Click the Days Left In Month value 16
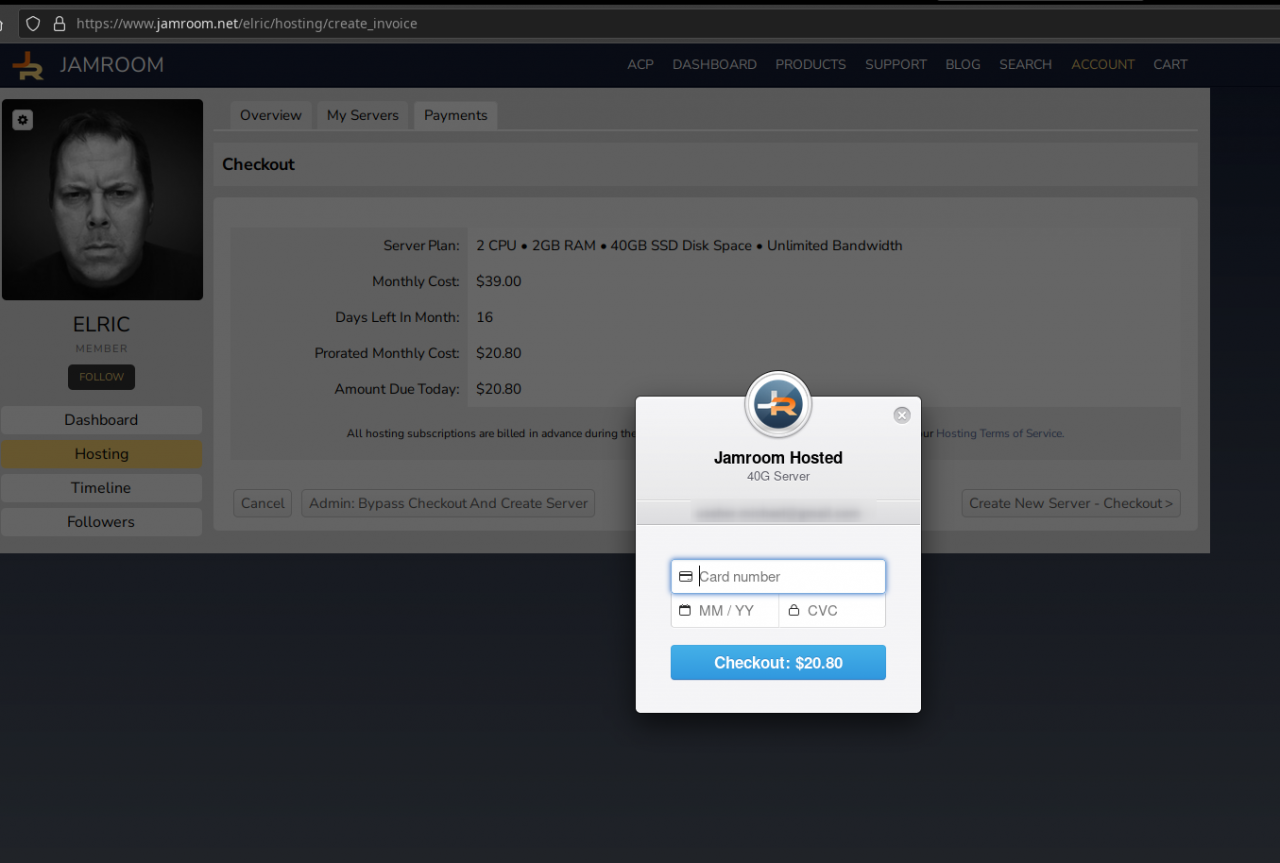The width and height of the screenshot is (1280, 863). coord(485,318)
